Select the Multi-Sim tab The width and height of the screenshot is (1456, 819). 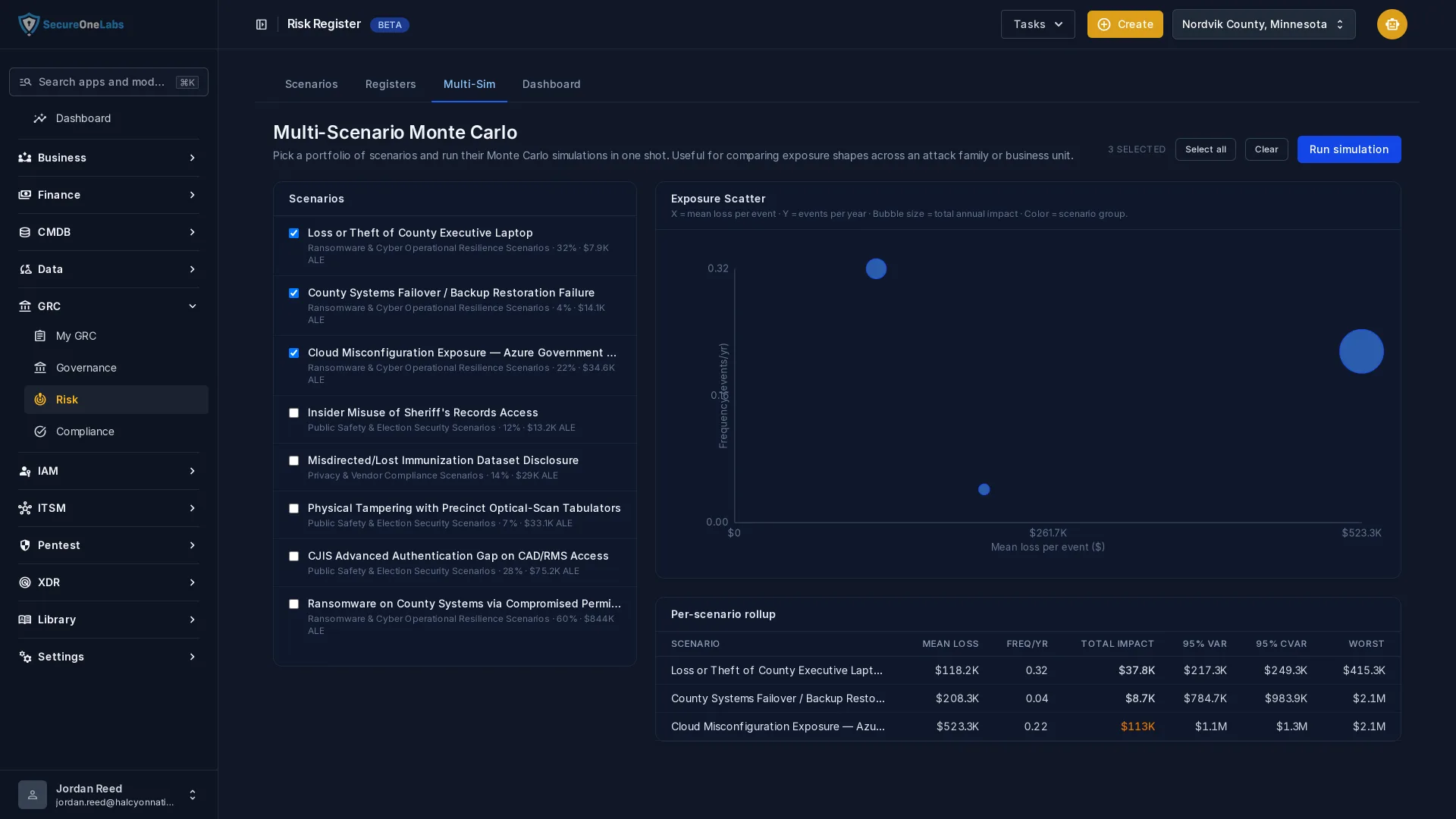tap(469, 84)
